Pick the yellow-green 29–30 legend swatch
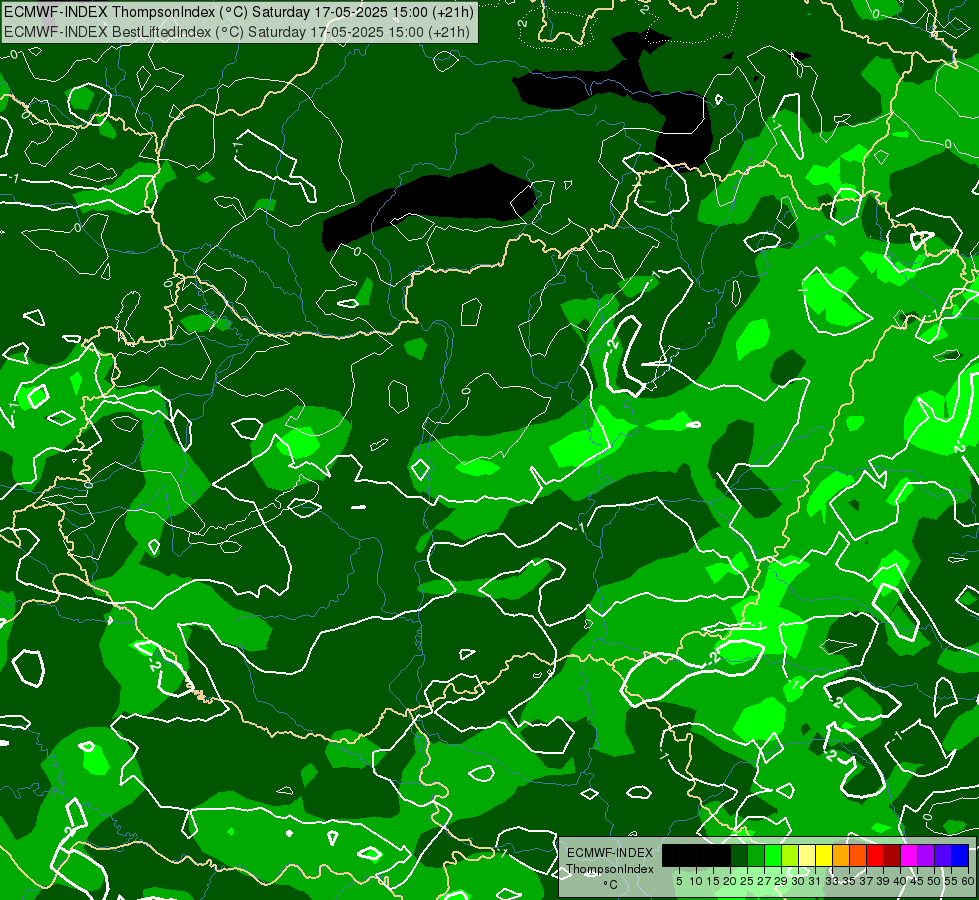This screenshot has width=979, height=900. 790,855
